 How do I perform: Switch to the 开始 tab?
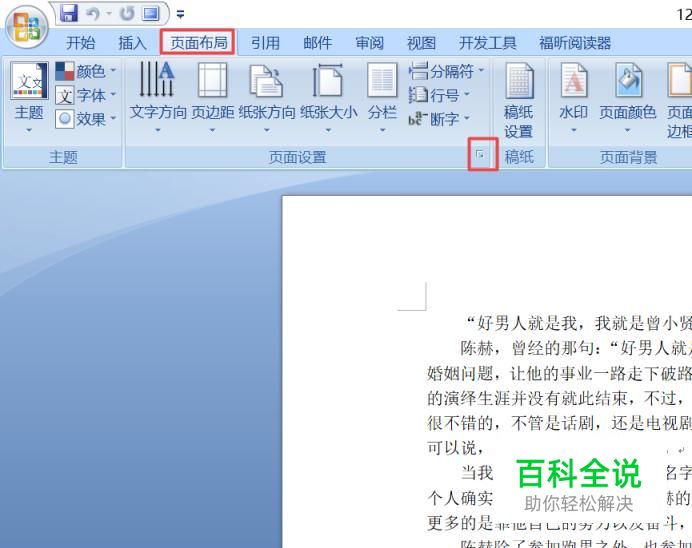pos(81,43)
